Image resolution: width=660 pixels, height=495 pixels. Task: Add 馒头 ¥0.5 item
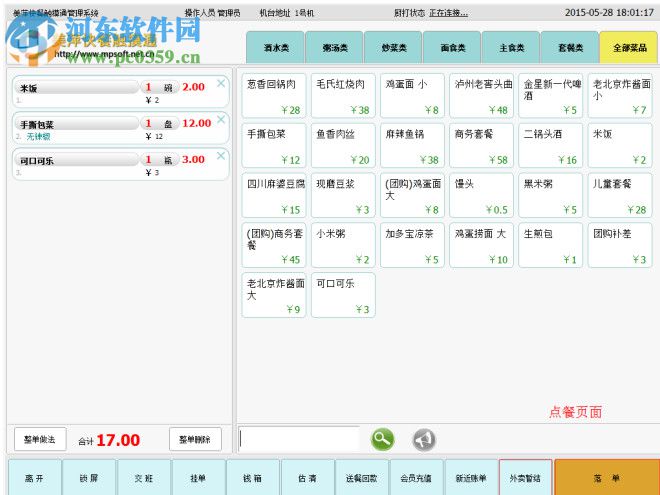click(482, 195)
